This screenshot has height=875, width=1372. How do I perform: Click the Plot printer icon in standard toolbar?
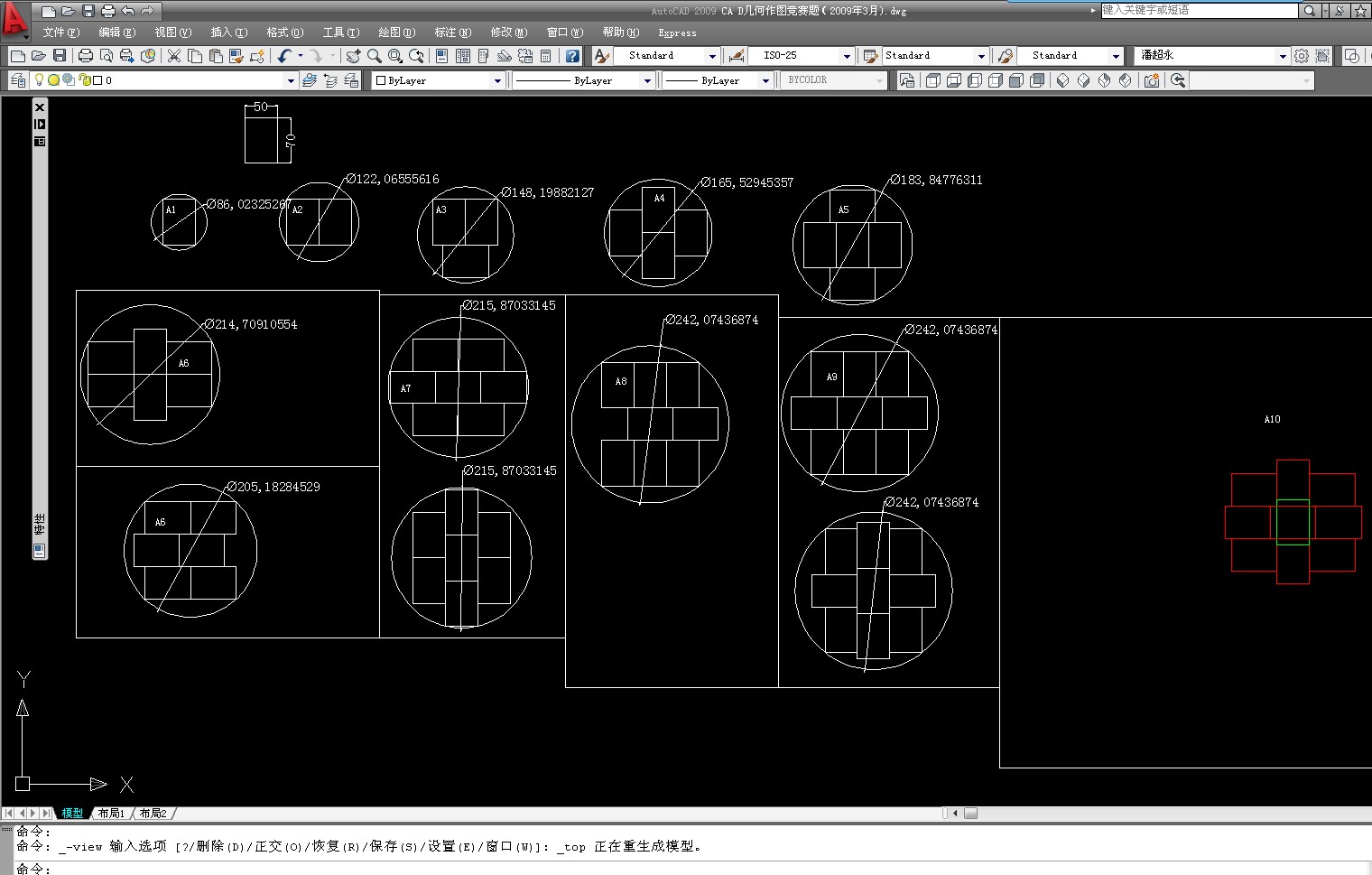[x=86, y=56]
